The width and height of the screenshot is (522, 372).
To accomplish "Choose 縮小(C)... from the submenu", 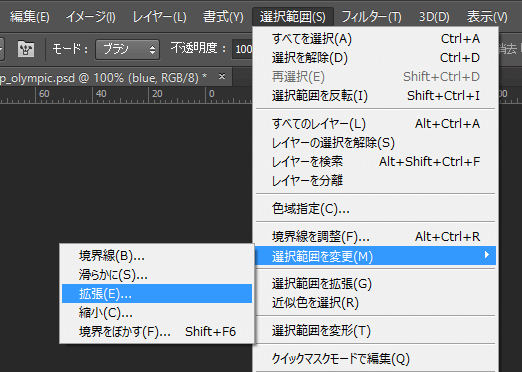I will pos(157,313).
